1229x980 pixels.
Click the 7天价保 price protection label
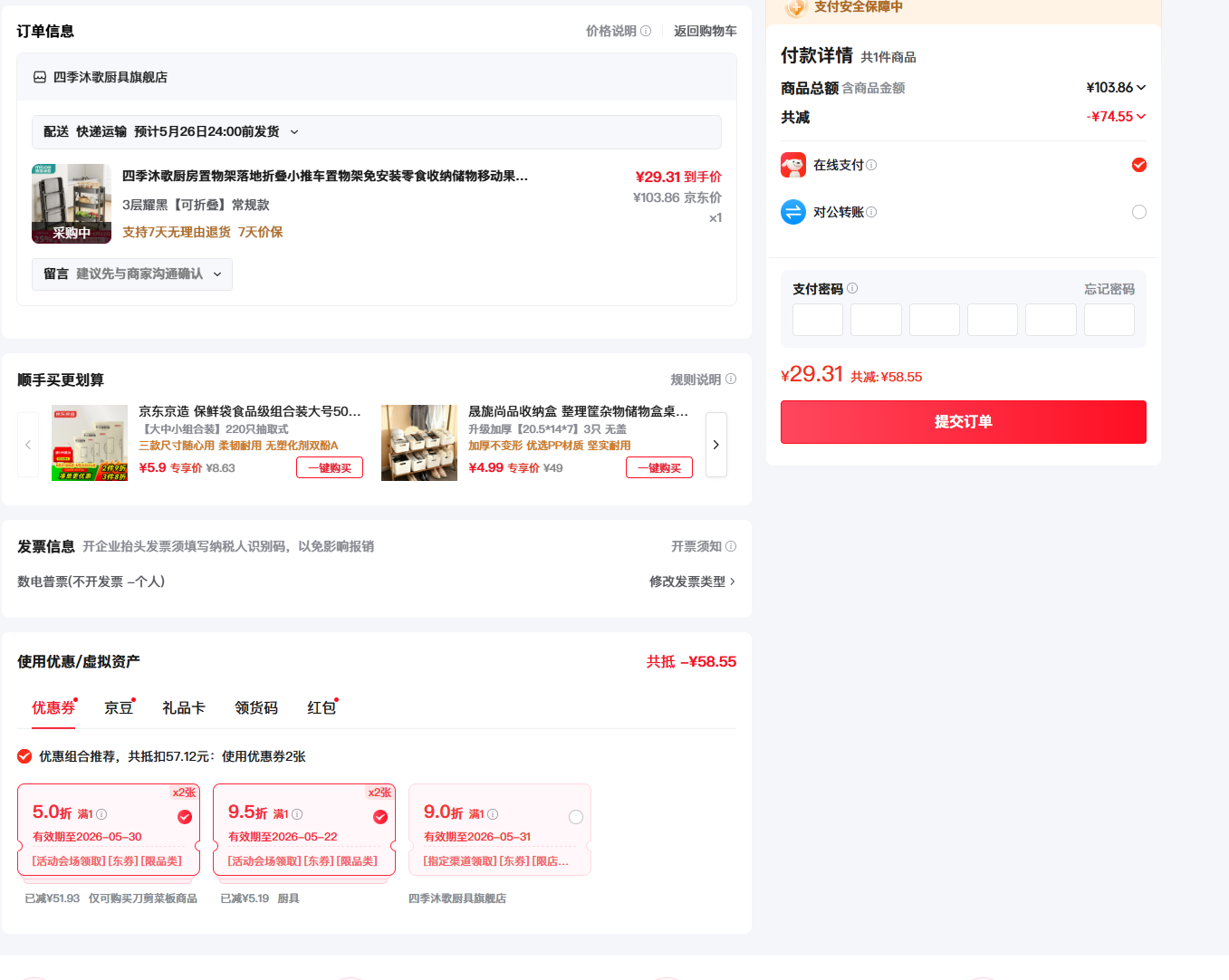point(261,232)
